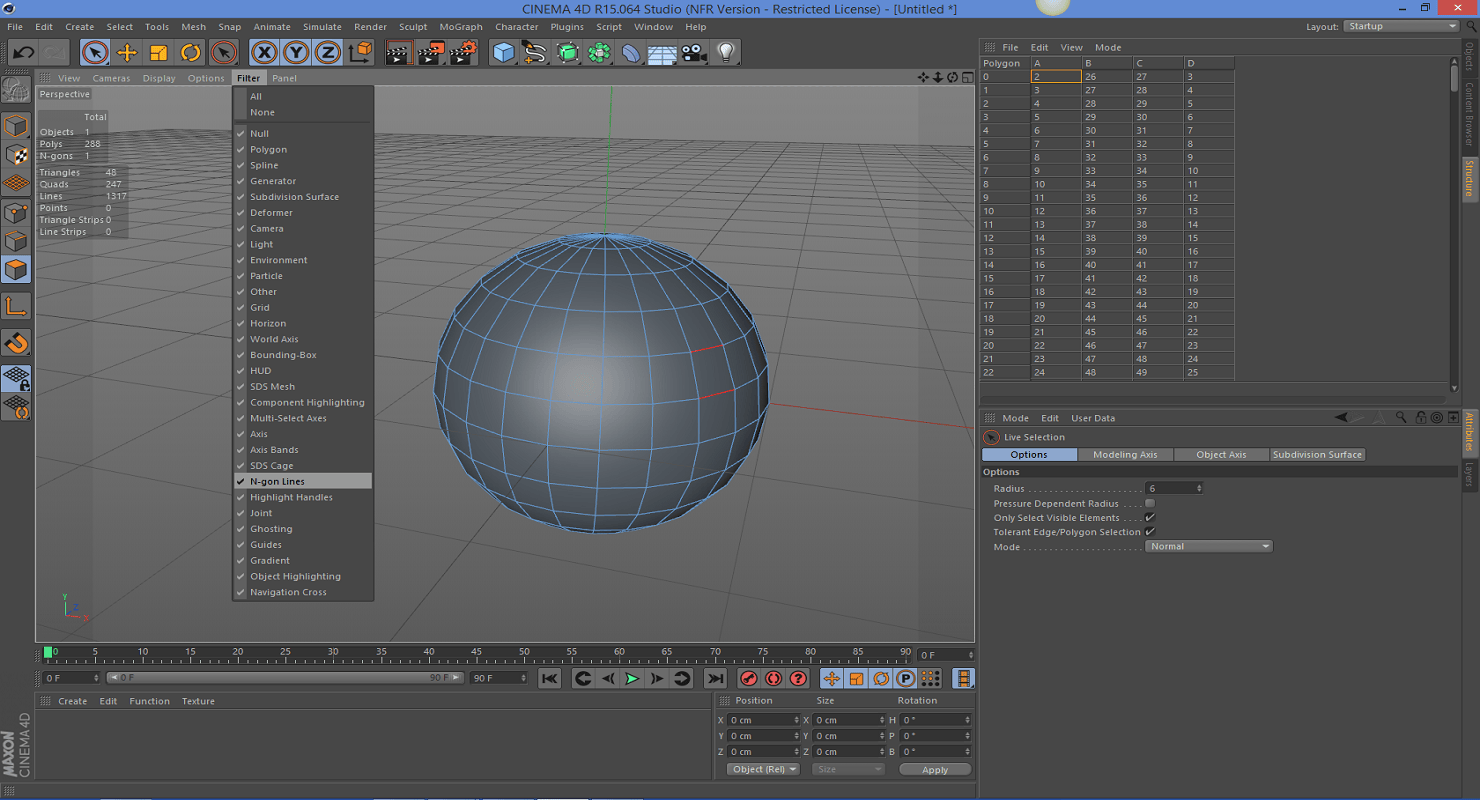
Task: Switch to Texture mode checkerboard icon
Action: 16,155
